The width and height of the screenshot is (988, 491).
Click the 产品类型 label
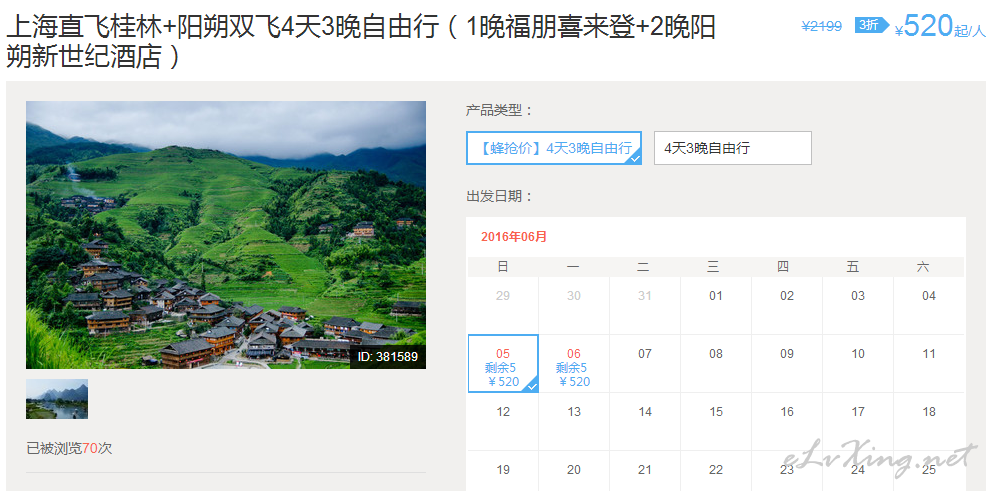tap(500, 110)
